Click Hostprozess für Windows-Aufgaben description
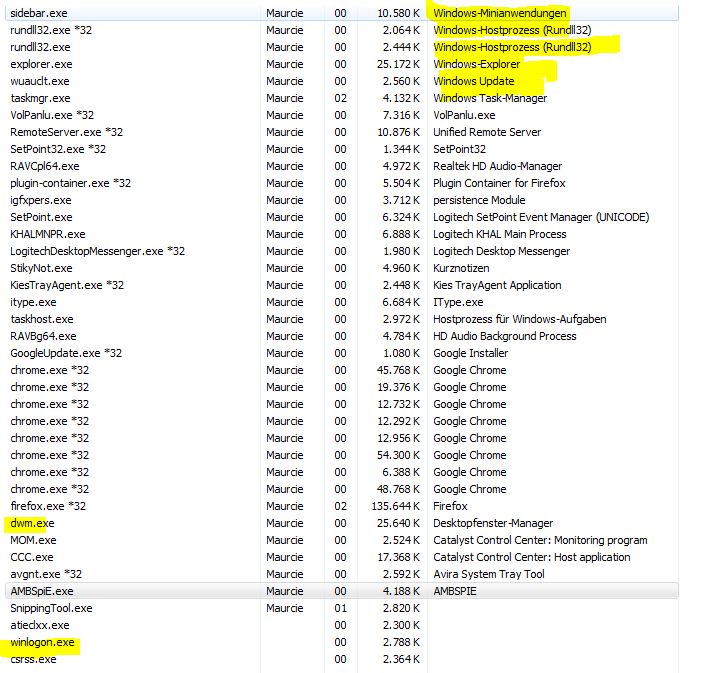 tap(520, 320)
